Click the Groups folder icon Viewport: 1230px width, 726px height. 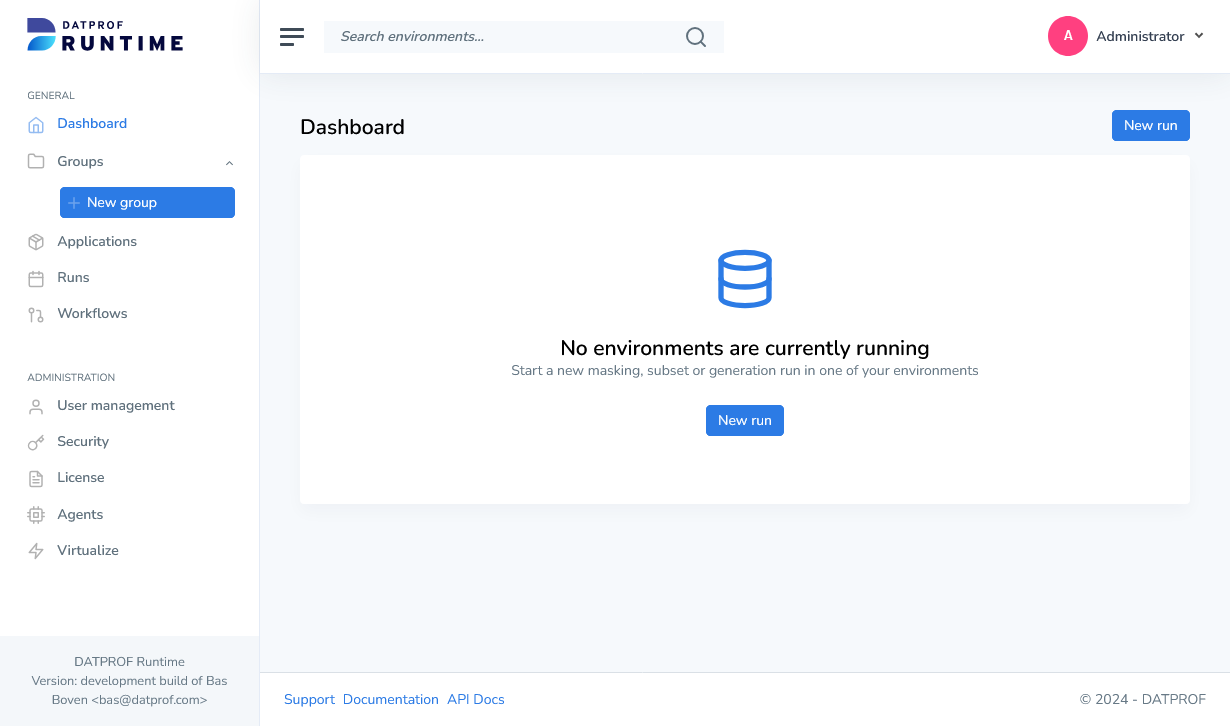point(36,161)
